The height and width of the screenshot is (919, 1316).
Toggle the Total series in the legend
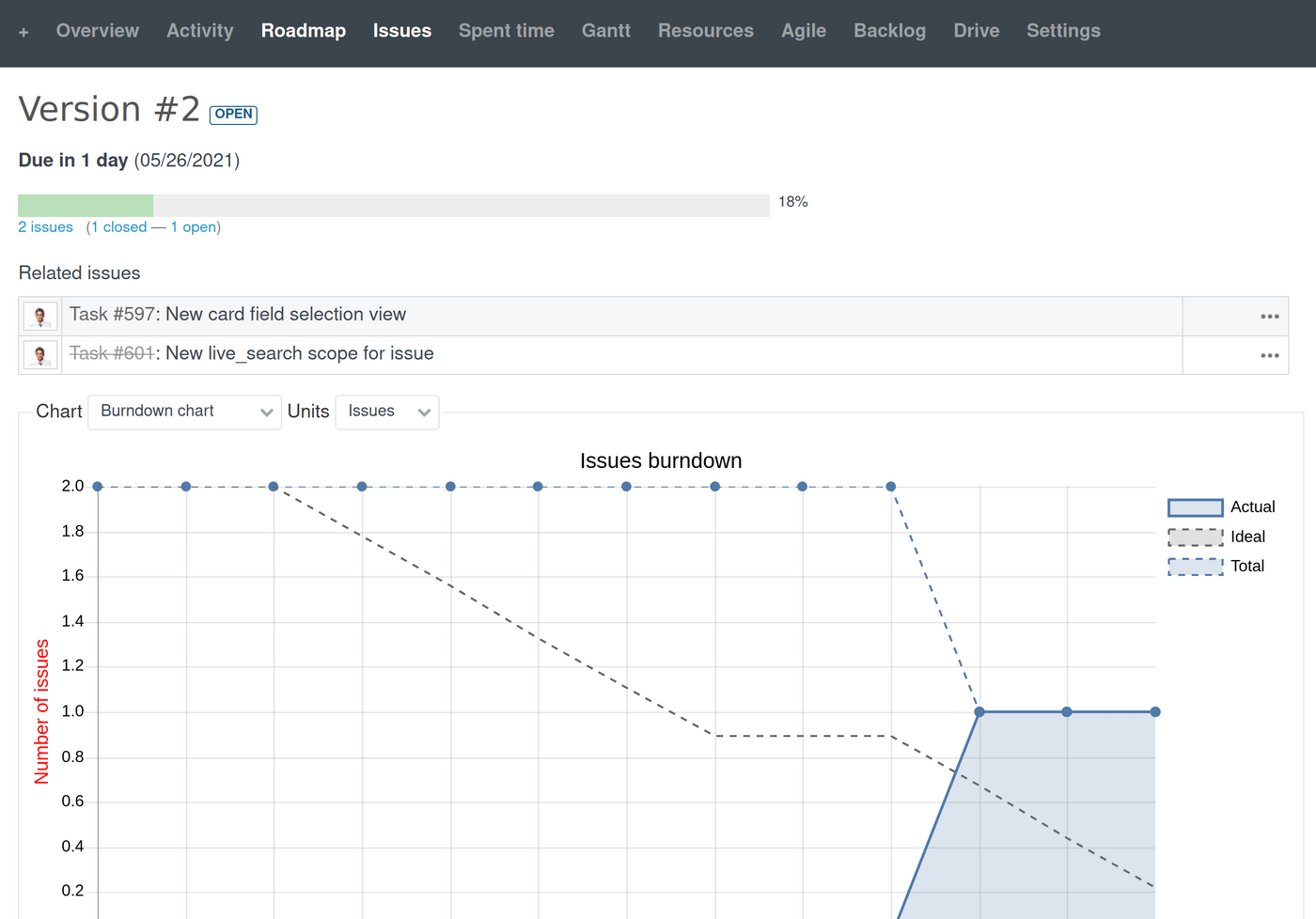(x=1247, y=566)
